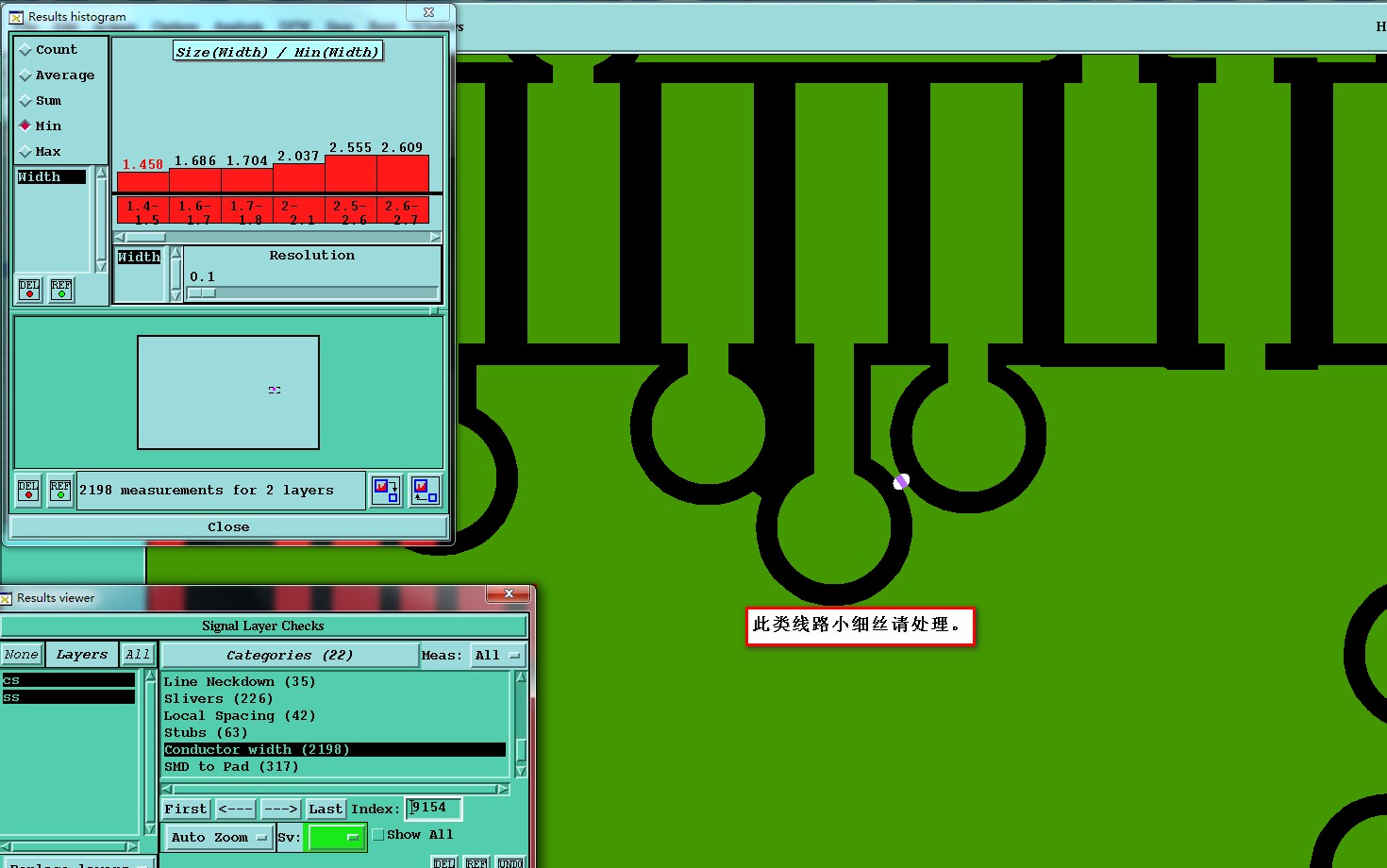The width and height of the screenshot is (1387, 868).
Task: Select Slivers (226) category
Action: 335,698
